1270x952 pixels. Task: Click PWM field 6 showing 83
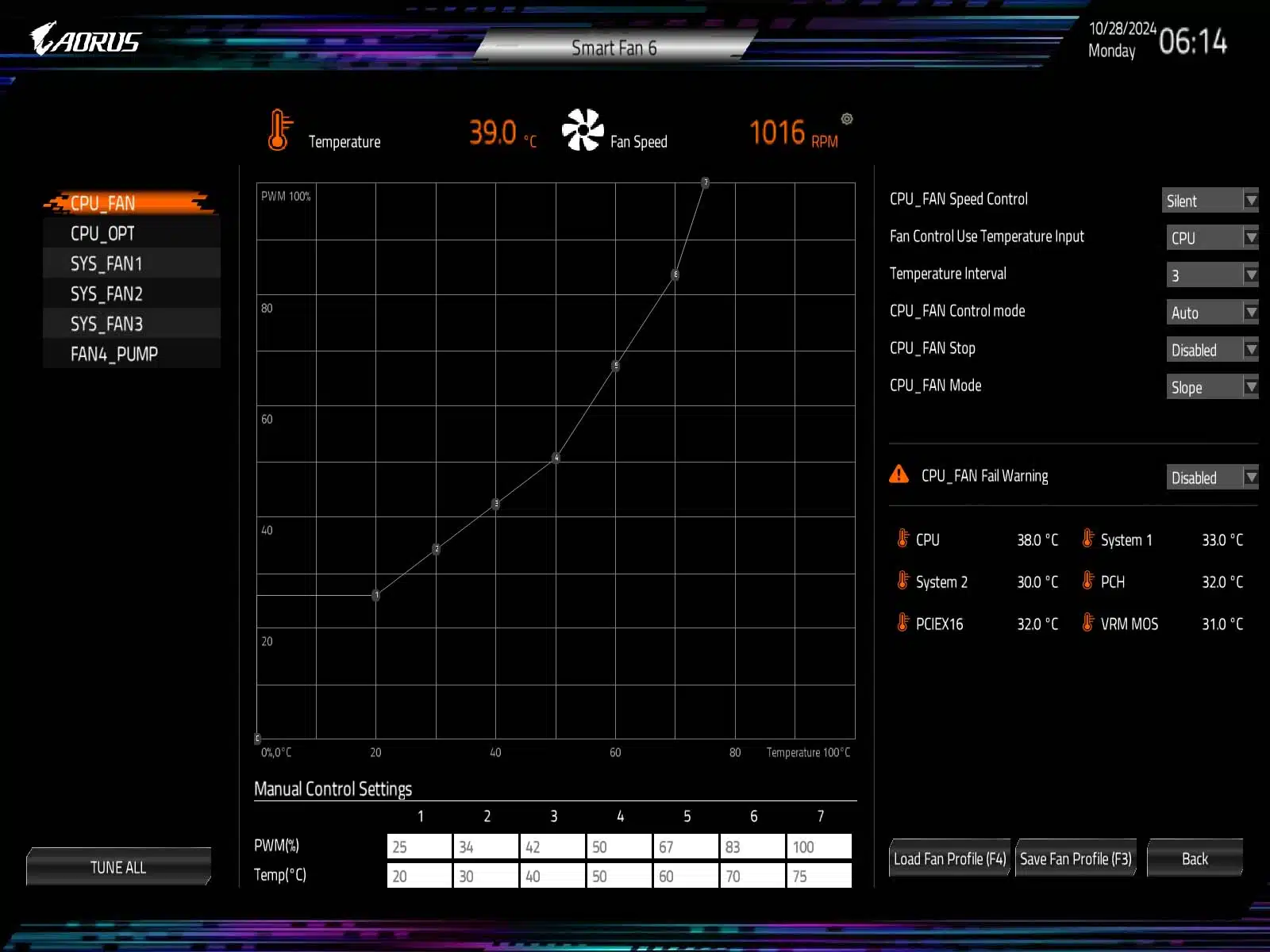point(752,846)
